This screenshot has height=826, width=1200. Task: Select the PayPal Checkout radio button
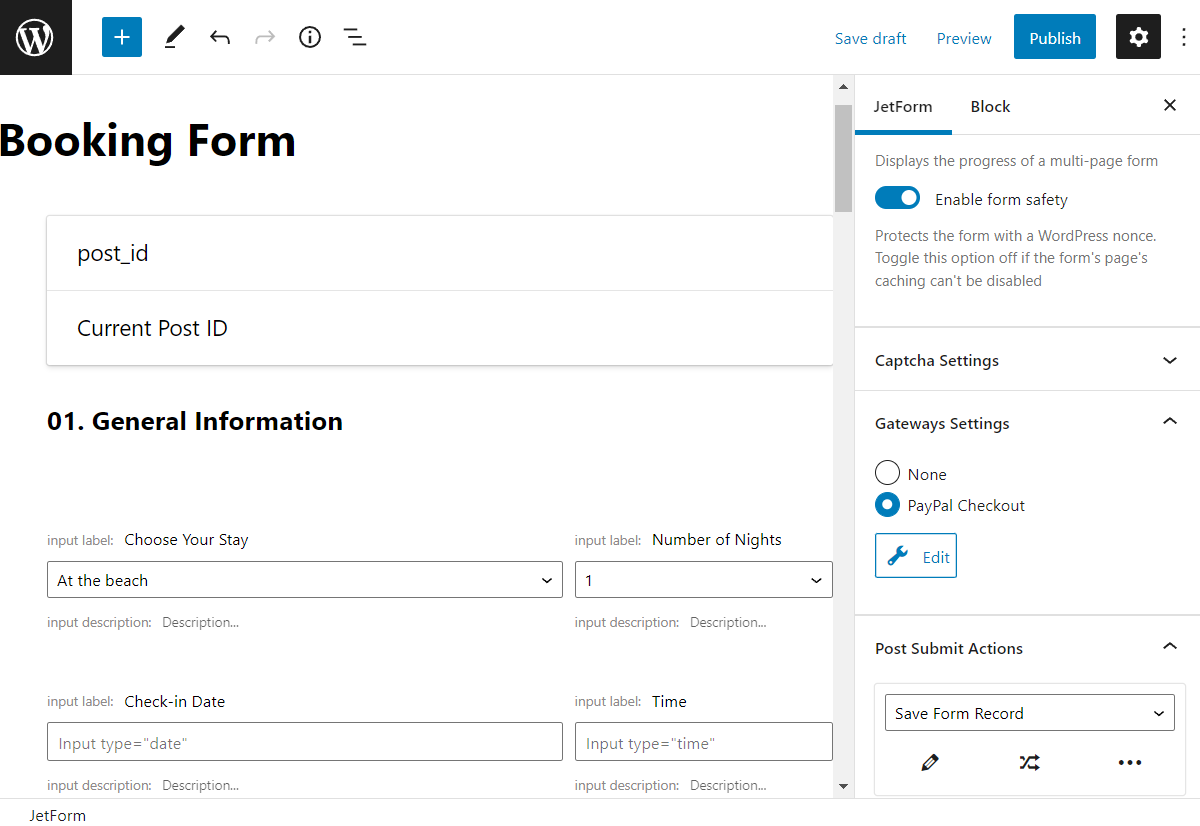887,505
